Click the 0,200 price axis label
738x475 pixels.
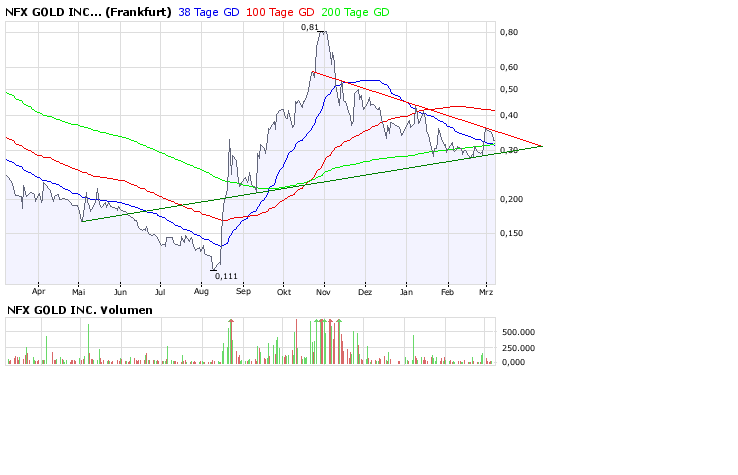point(510,199)
